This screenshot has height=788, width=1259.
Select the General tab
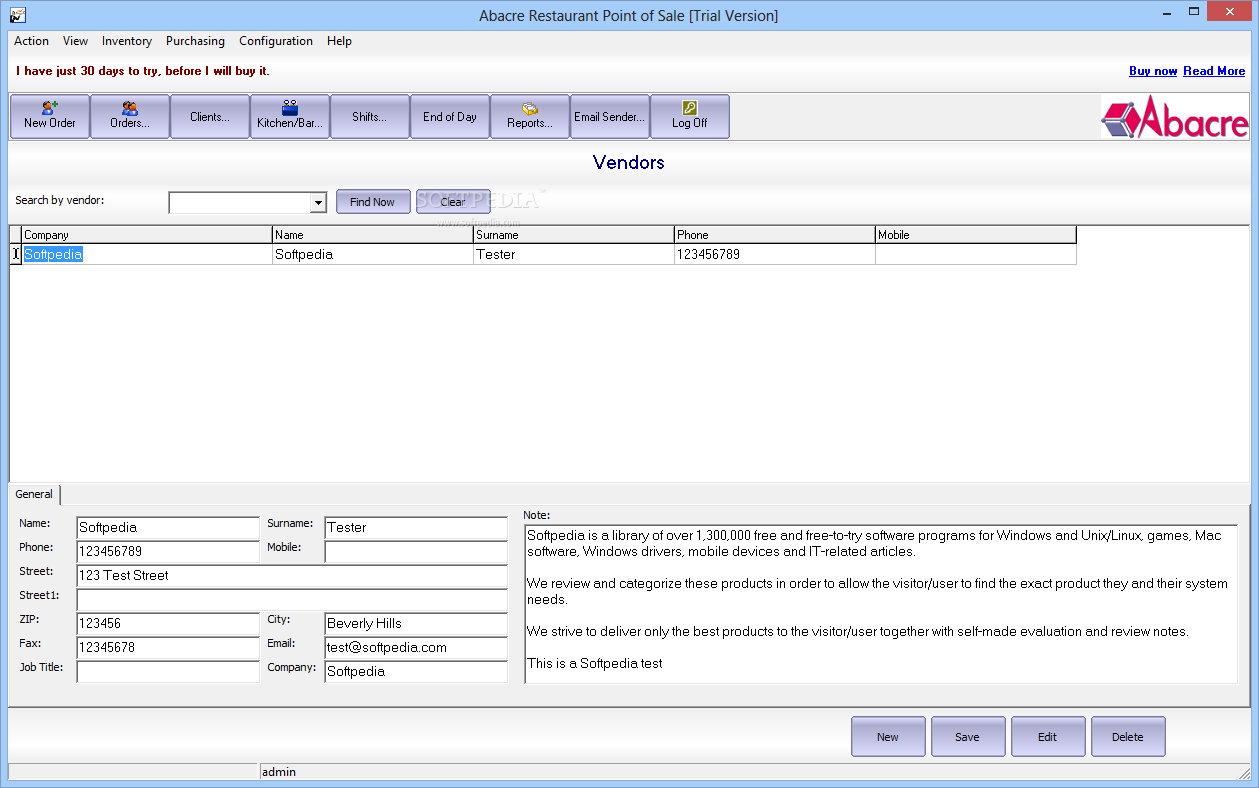point(34,494)
